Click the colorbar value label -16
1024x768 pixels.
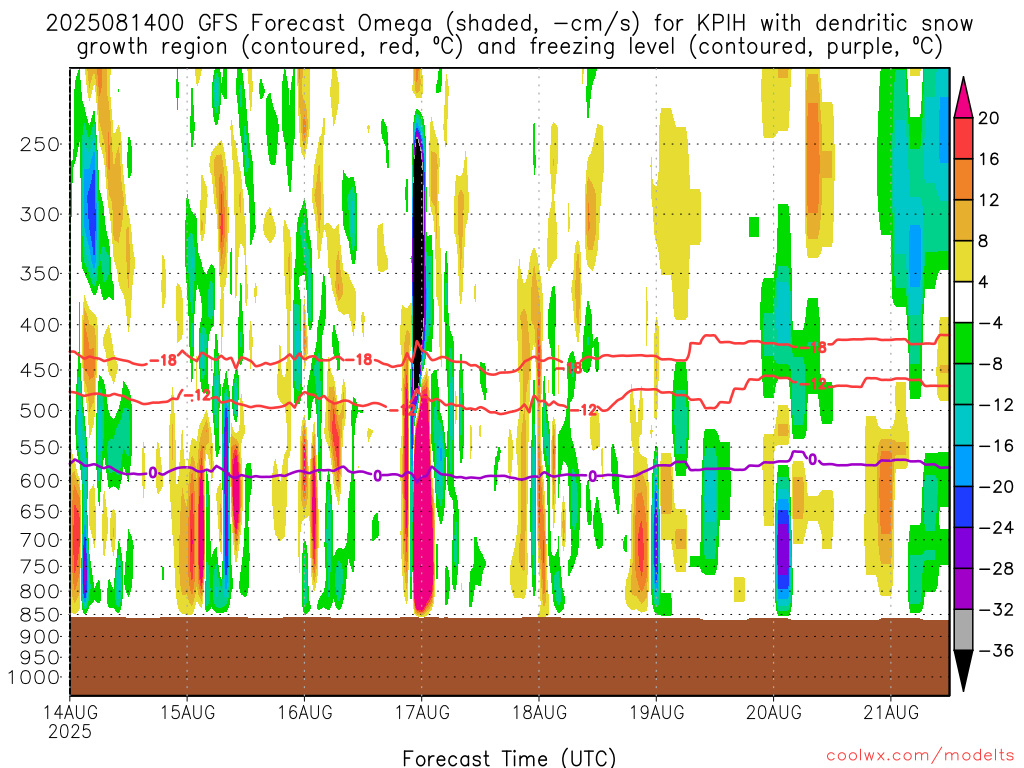click(x=995, y=446)
